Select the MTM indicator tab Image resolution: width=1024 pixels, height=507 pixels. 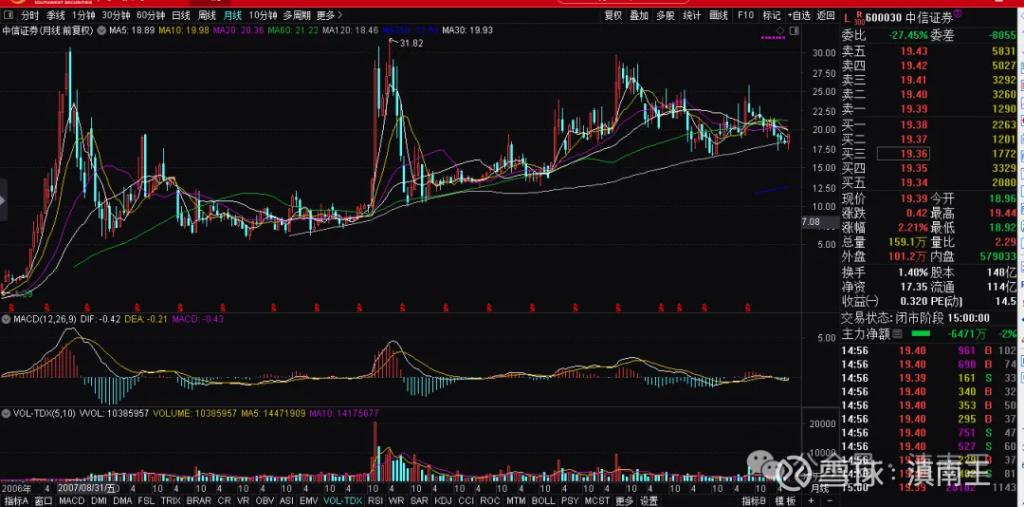tap(515, 501)
